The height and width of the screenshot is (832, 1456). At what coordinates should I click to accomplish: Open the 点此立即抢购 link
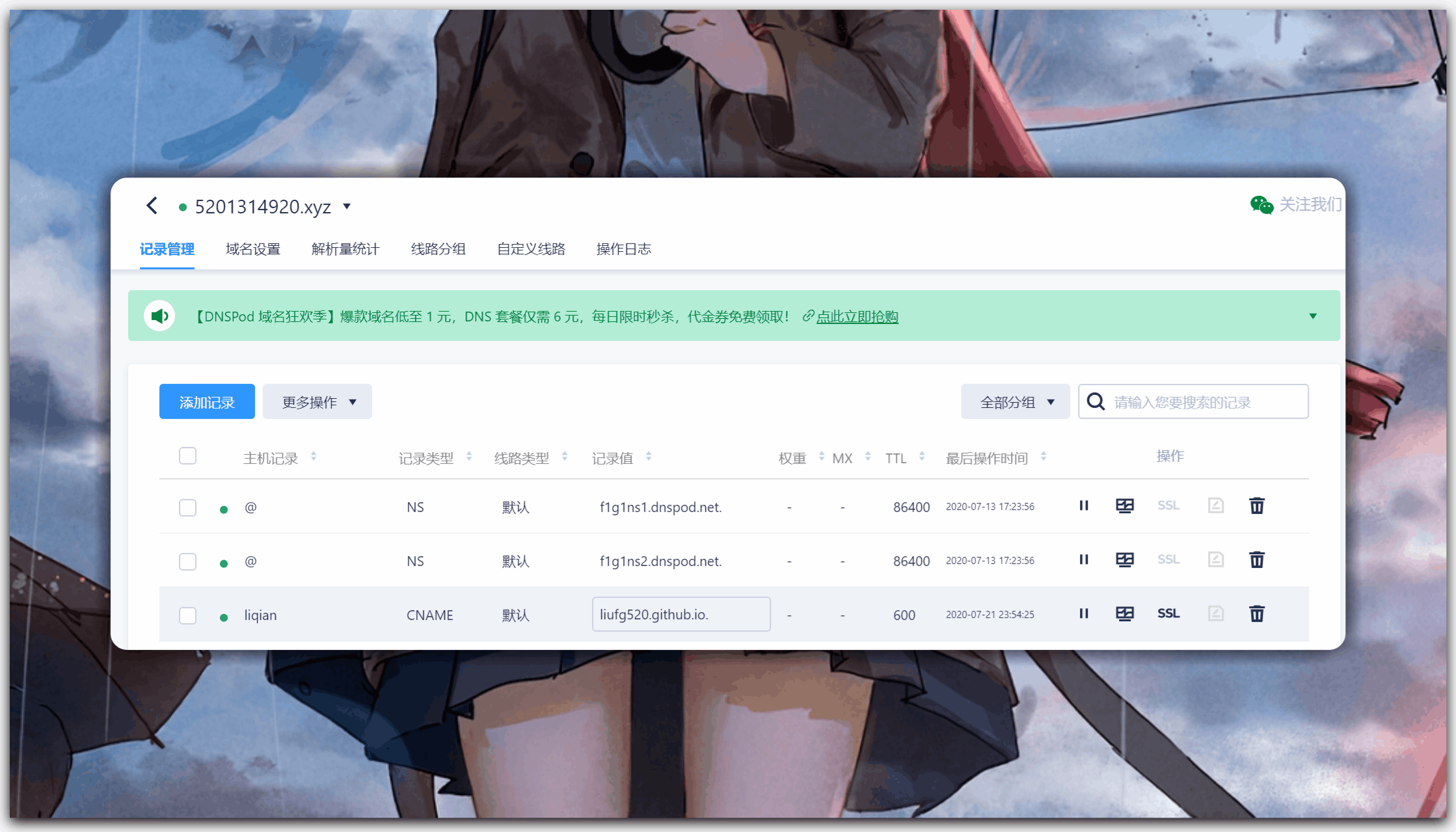(857, 317)
